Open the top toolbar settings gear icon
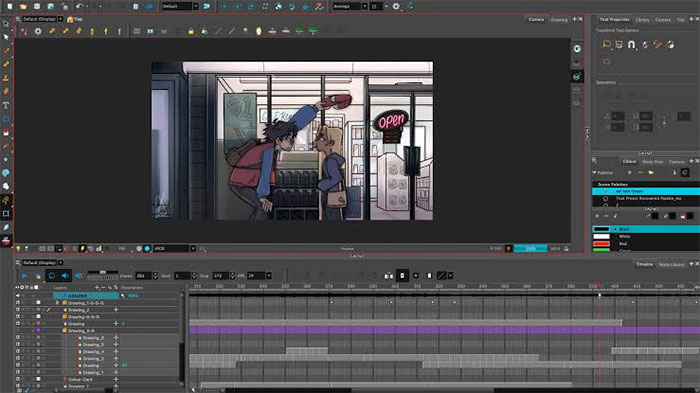The image size is (700, 393). tap(396, 6)
